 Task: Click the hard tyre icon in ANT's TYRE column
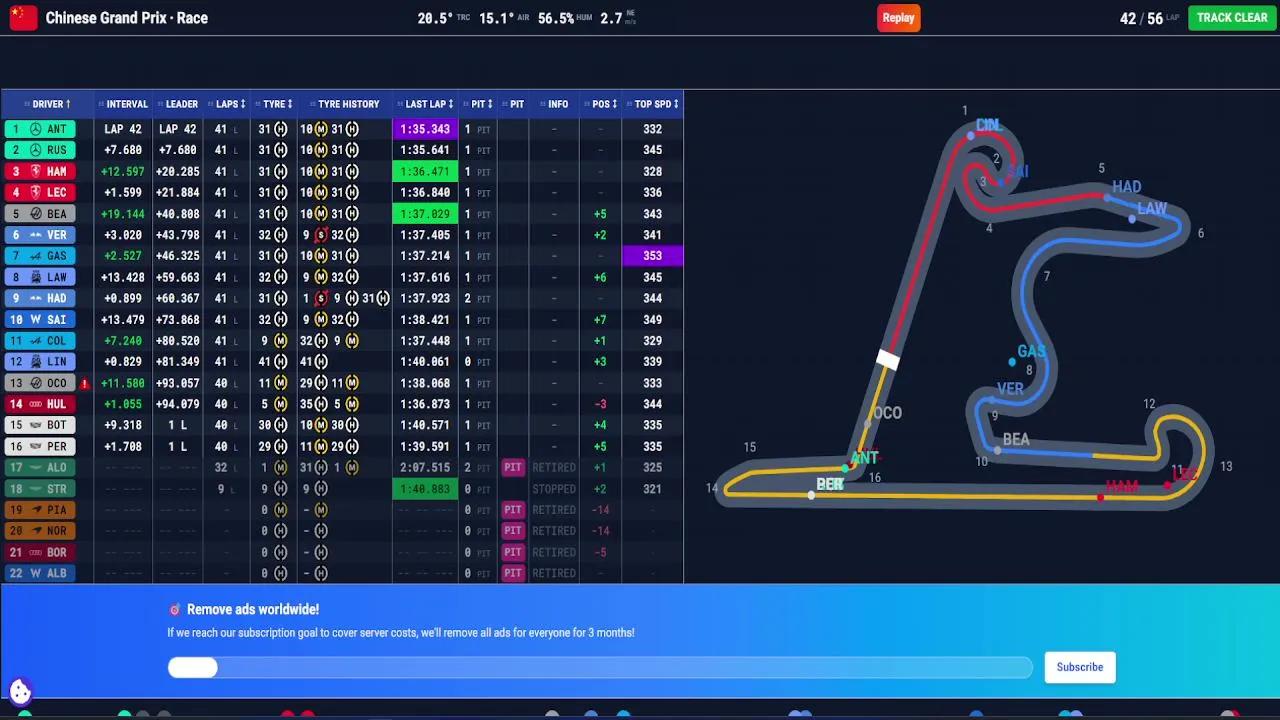pos(280,129)
